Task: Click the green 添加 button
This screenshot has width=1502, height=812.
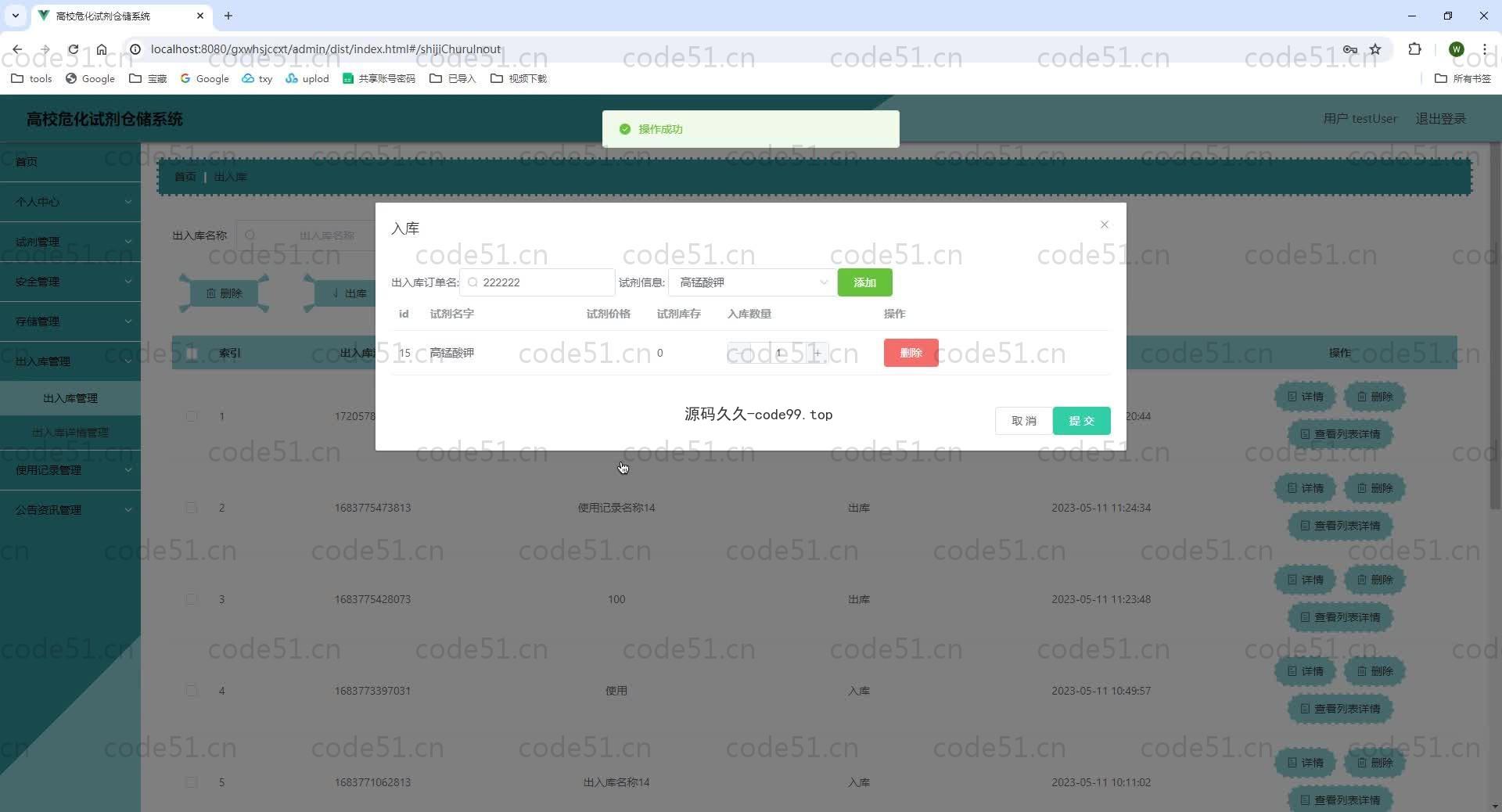Action: point(864,282)
